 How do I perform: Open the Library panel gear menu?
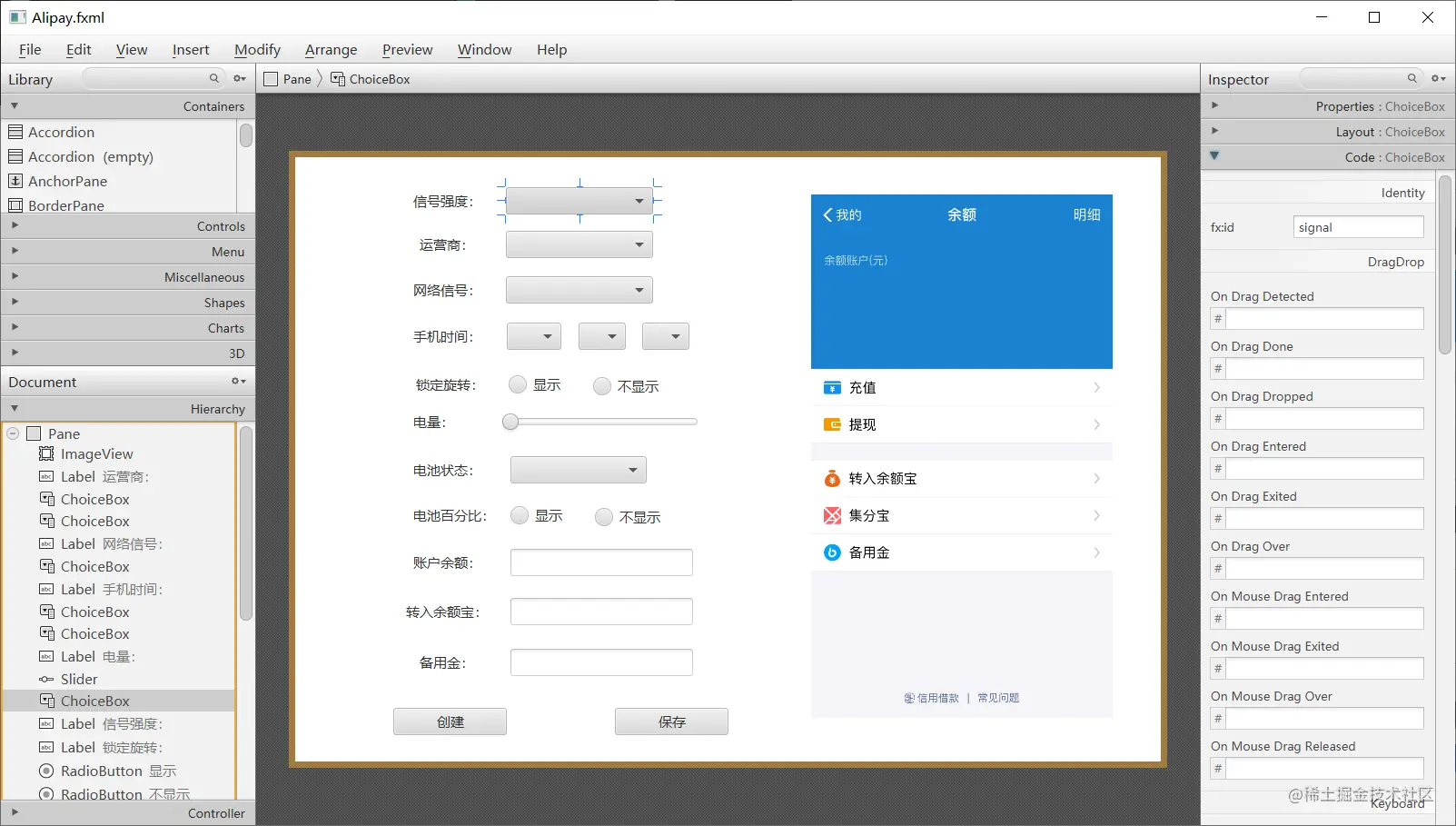pyautogui.click(x=240, y=79)
